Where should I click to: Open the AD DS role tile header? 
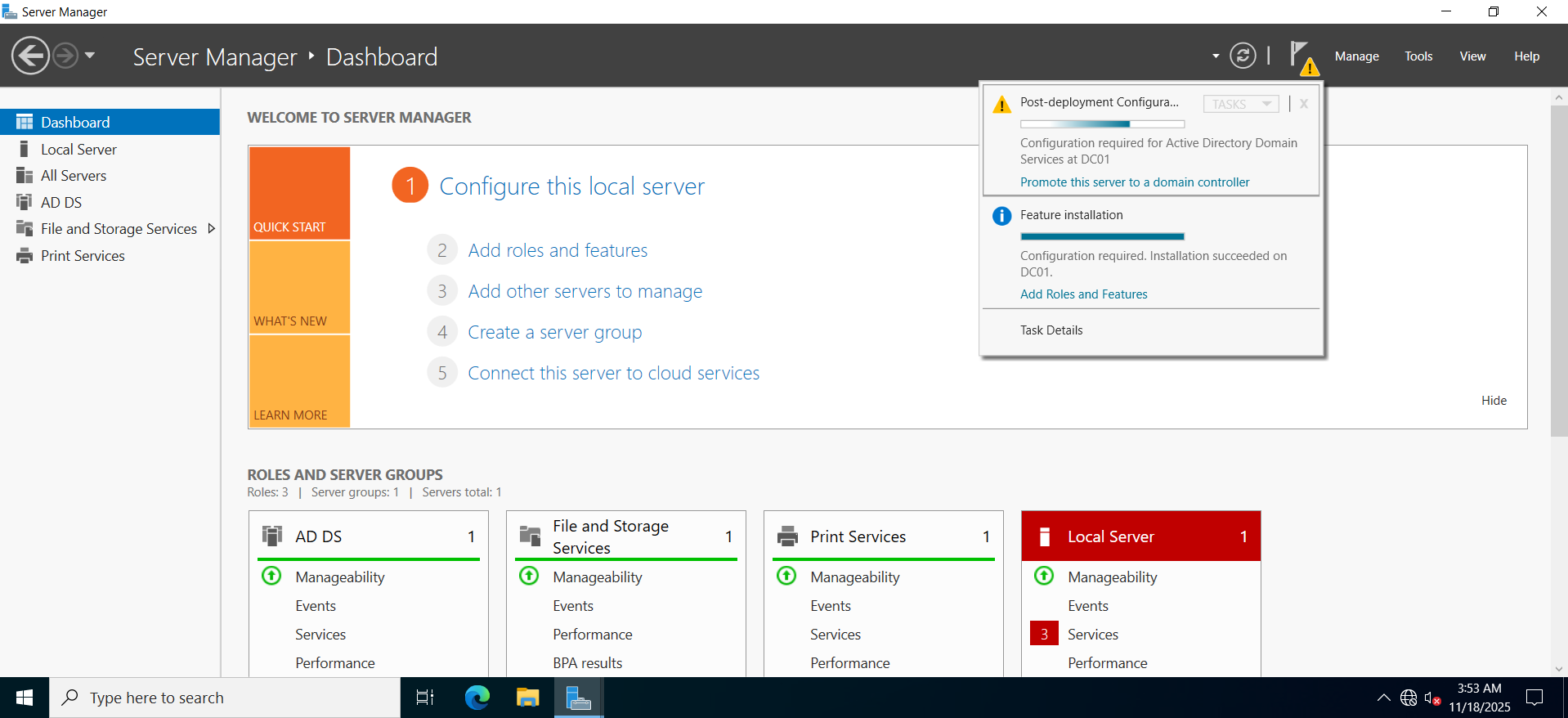369,536
